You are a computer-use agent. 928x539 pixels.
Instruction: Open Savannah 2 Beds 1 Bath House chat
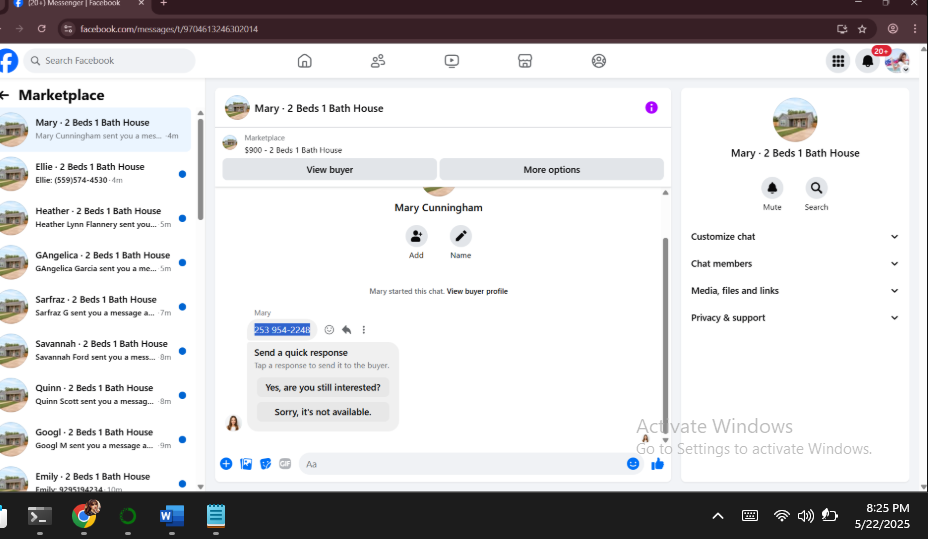[x=95, y=350]
